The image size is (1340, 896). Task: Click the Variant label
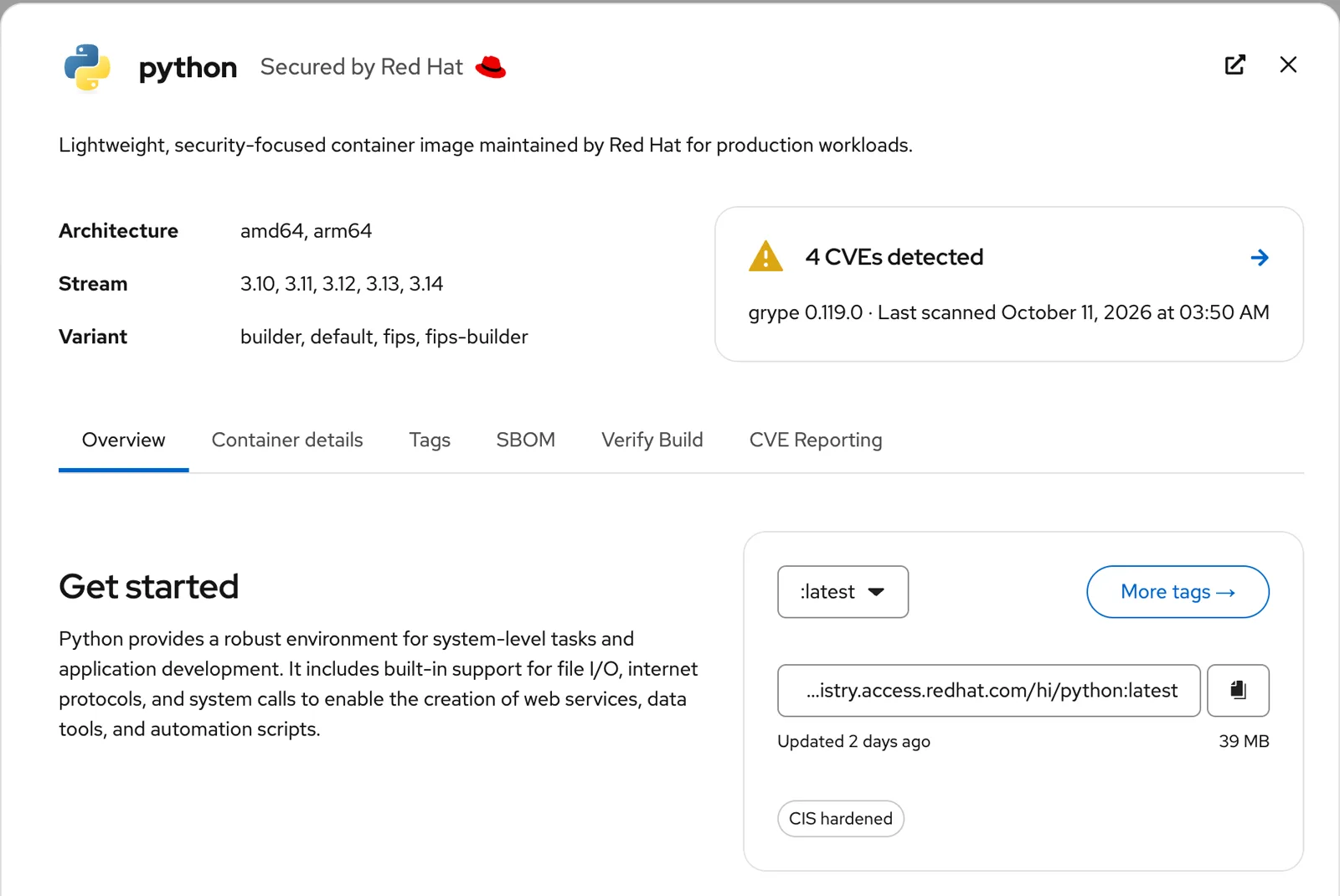(93, 337)
